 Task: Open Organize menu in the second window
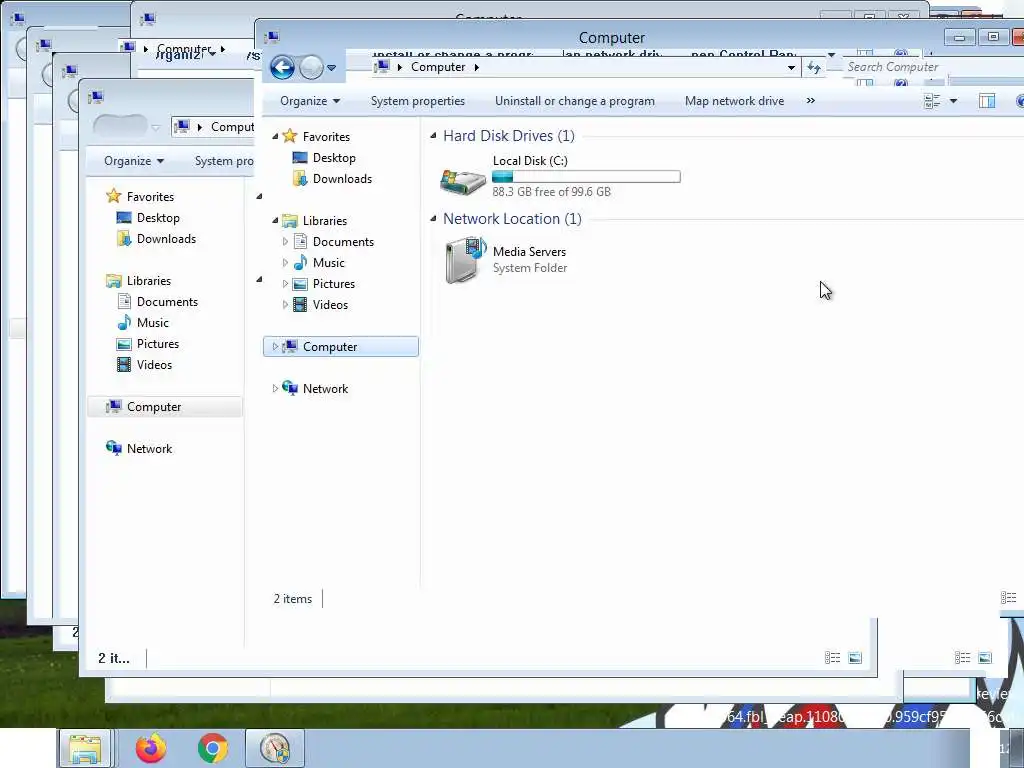(134, 161)
